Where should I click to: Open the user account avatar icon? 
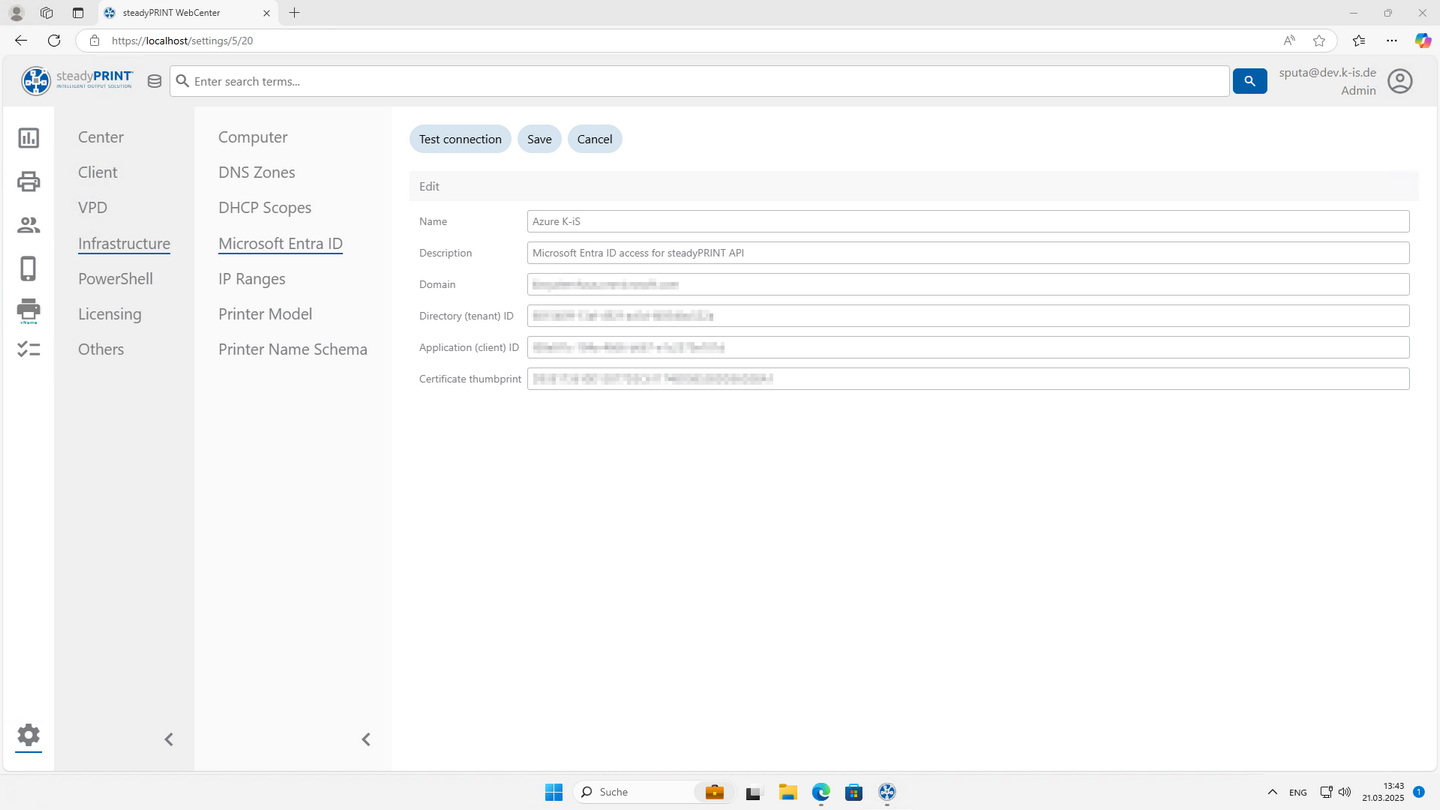pyautogui.click(x=1400, y=81)
